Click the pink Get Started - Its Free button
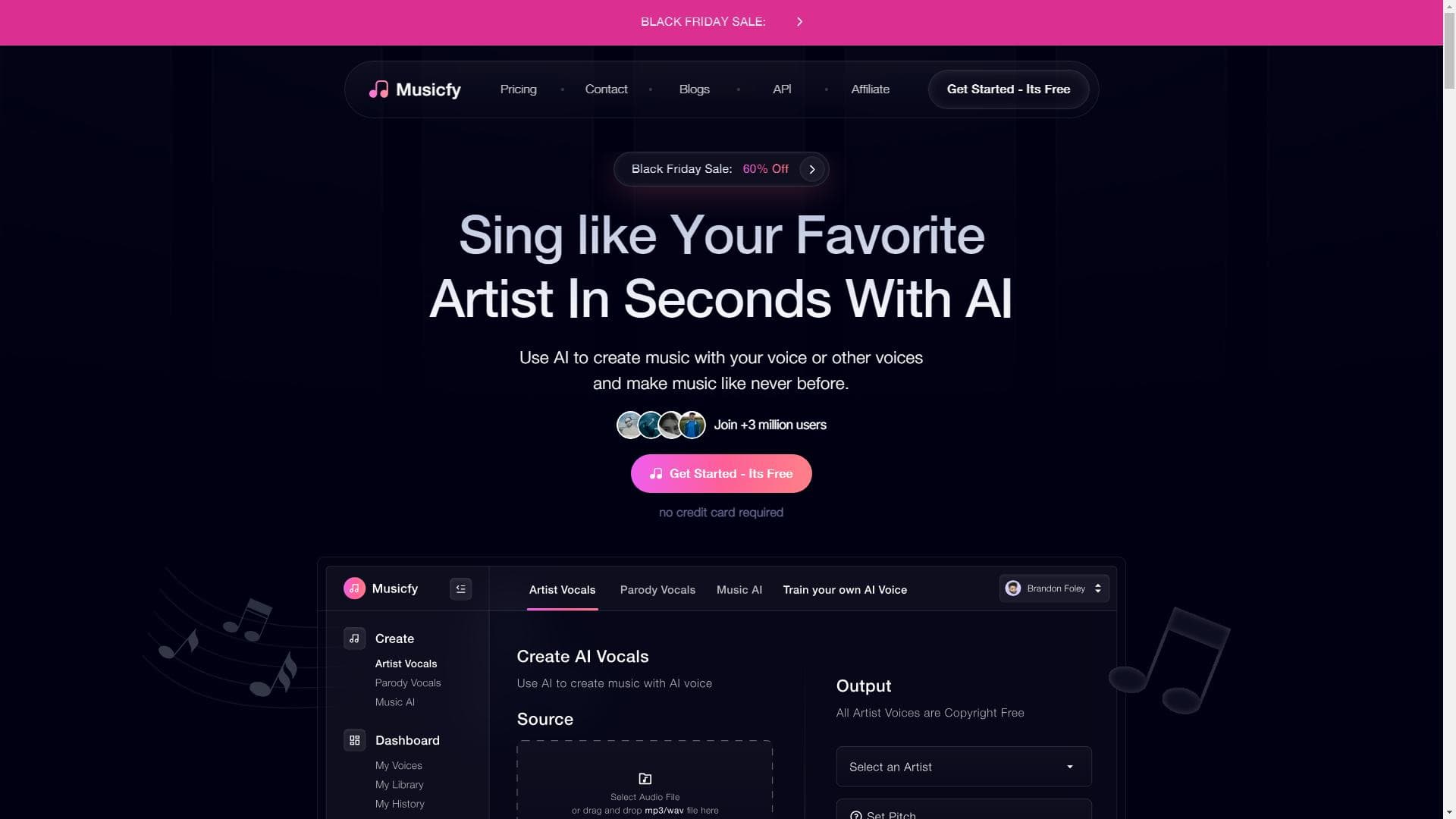 click(x=721, y=474)
